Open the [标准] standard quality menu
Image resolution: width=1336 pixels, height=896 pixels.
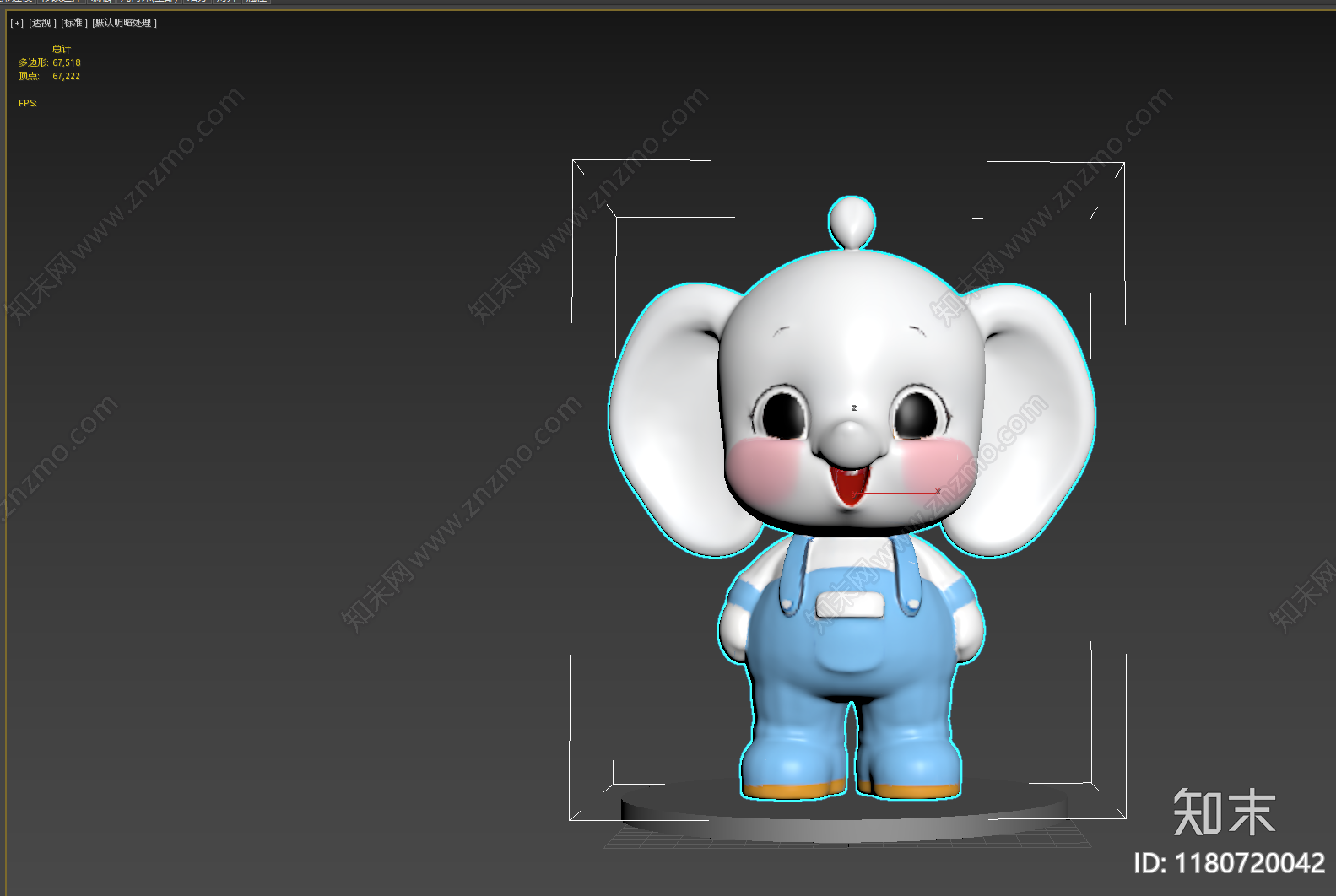(74, 24)
